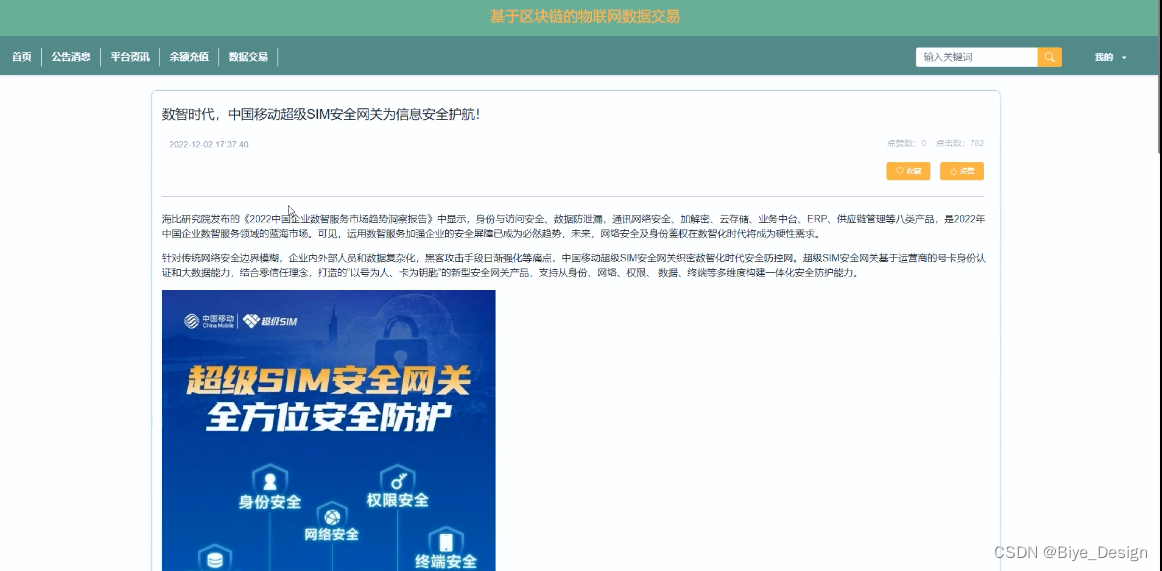1162x571 pixels.
Task: Open the 平台资讯 menu item
Action: (x=130, y=57)
